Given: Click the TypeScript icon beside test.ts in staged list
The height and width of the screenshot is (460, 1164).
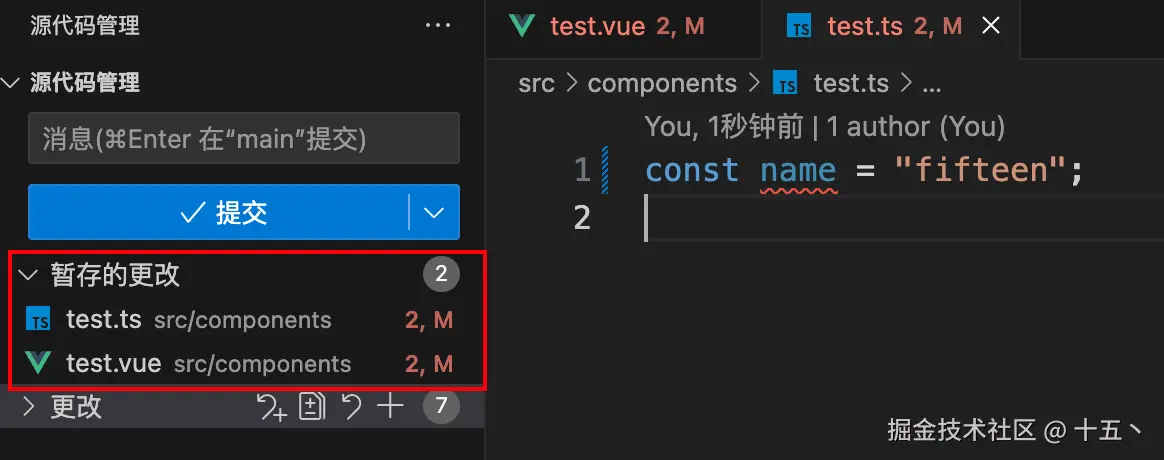Looking at the screenshot, I should click(x=38, y=320).
